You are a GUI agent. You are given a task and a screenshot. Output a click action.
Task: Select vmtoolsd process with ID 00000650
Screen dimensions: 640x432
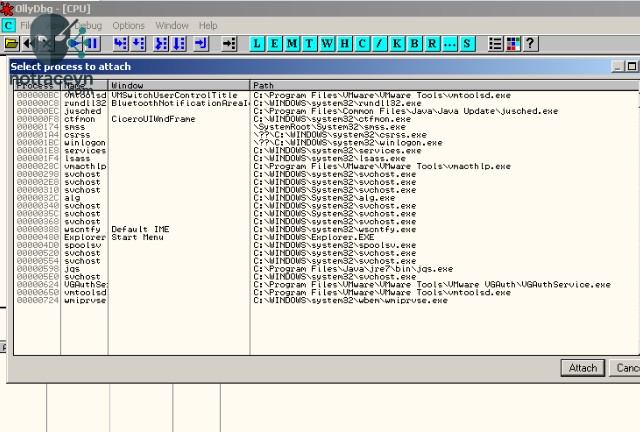pyautogui.click(x=327, y=293)
